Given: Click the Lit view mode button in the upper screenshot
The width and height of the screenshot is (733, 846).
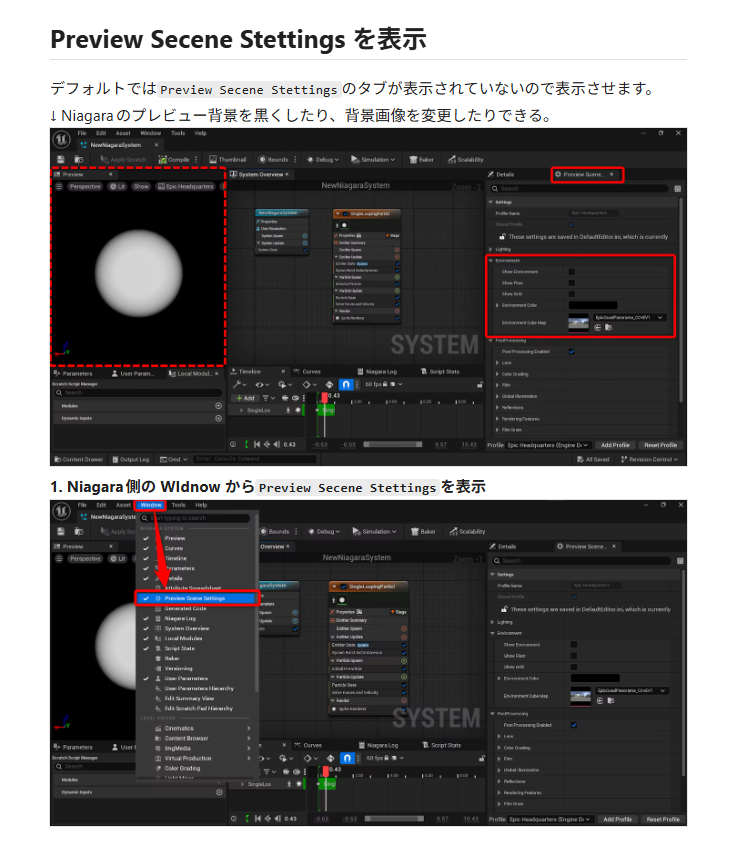Looking at the screenshot, I should tap(118, 186).
